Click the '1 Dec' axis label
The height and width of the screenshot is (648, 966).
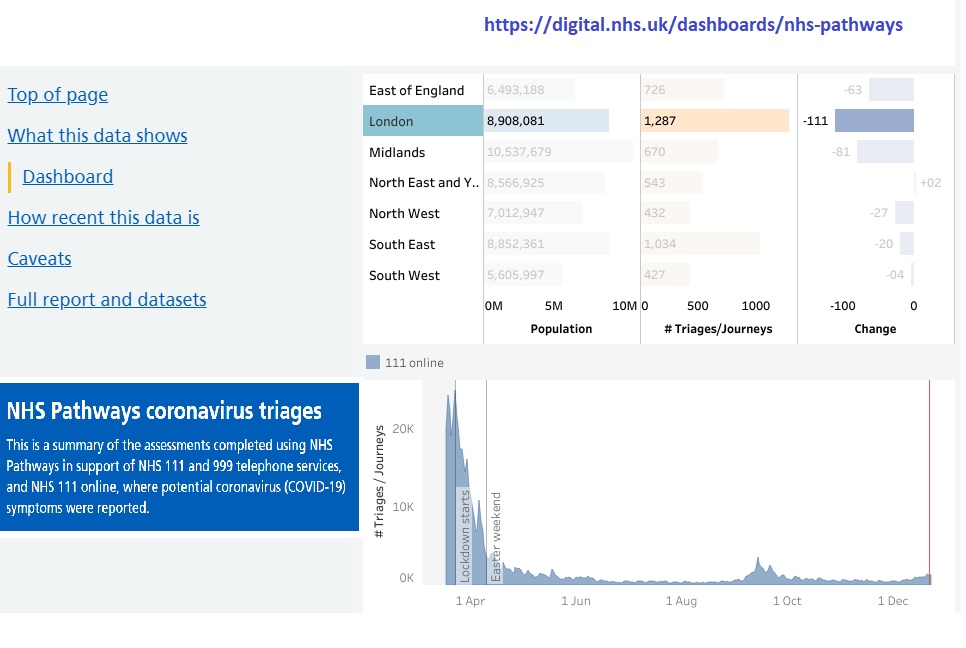pyautogui.click(x=893, y=601)
